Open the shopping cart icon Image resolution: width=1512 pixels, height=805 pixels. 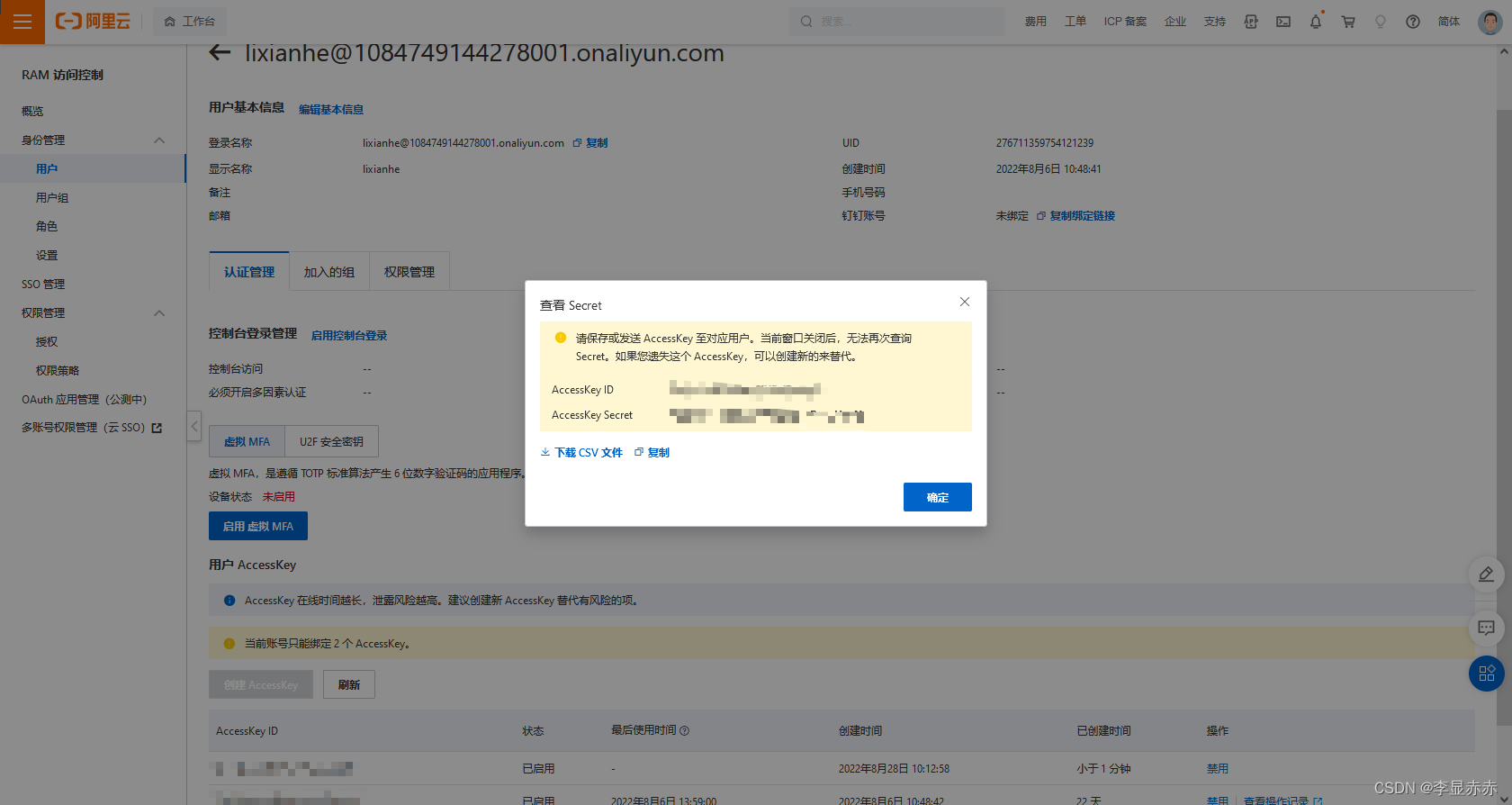[x=1348, y=22]
